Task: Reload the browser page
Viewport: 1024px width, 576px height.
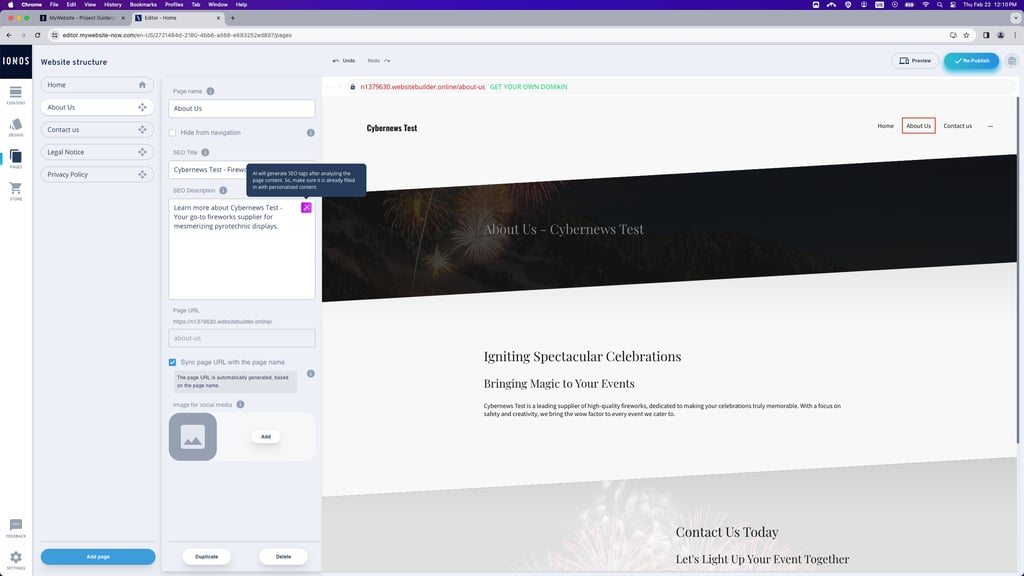Action: point(37,35)
